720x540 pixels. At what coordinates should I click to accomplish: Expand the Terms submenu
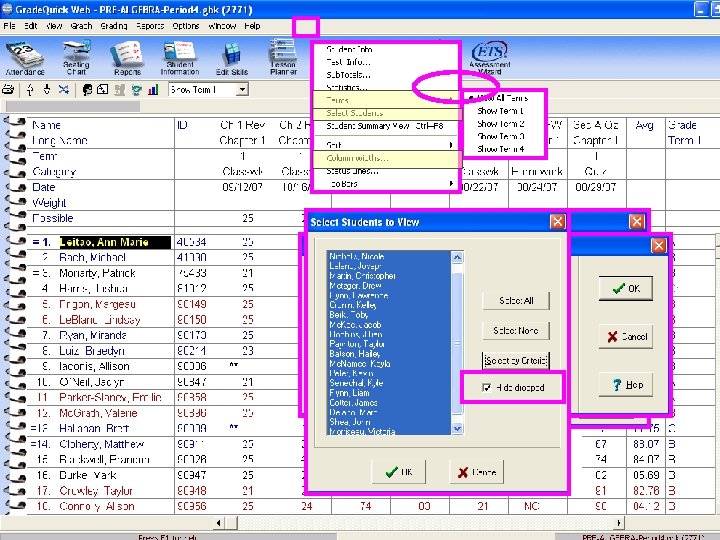point(386,100)
